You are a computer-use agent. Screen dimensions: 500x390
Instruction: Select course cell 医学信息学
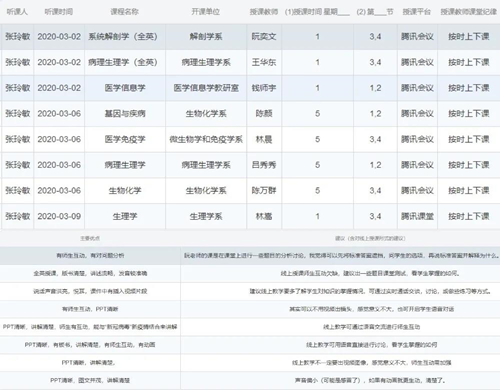pyautogui.click(x=125, y=88)
